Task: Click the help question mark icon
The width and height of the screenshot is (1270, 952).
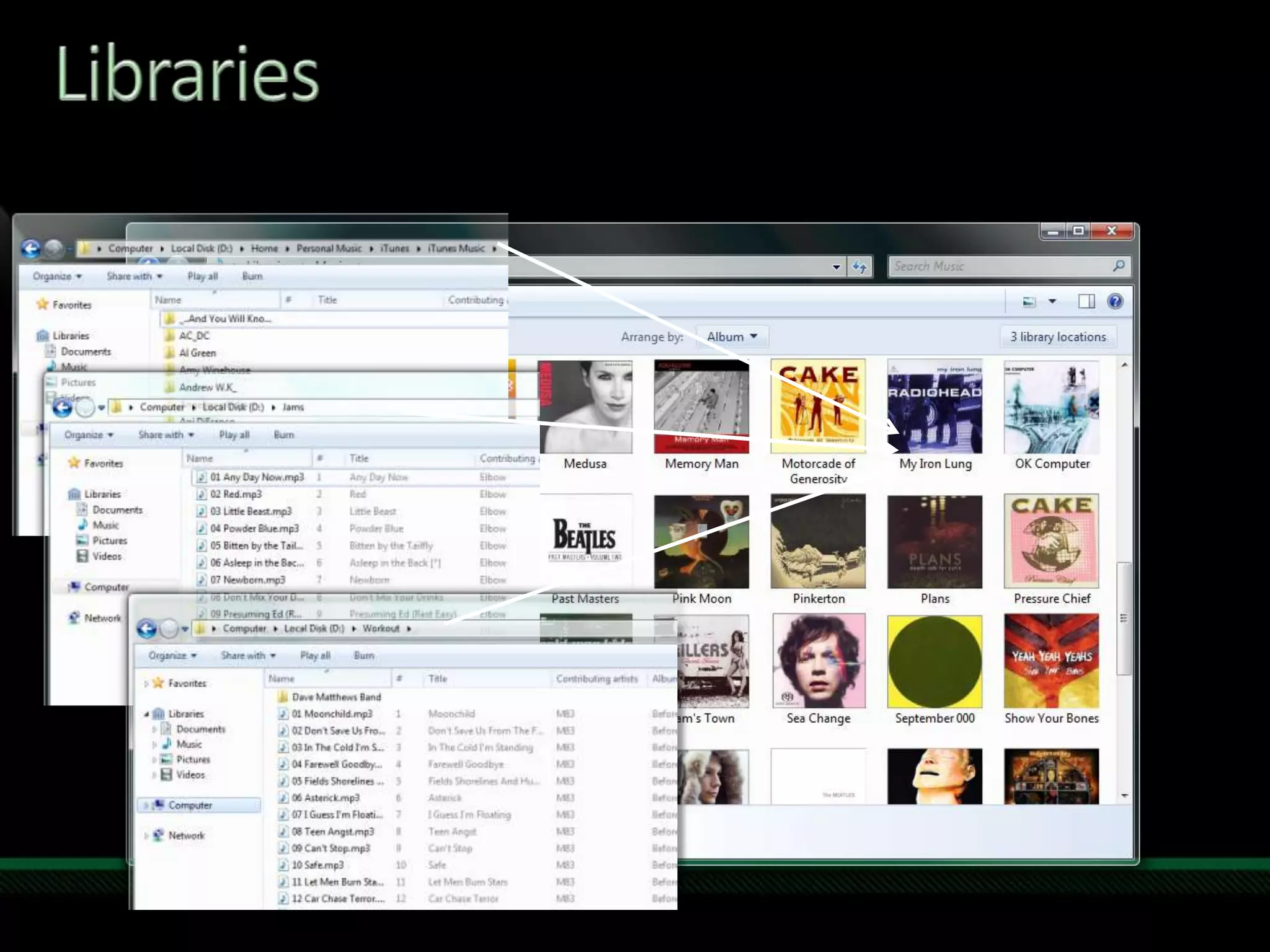Action: point(1114,301)
